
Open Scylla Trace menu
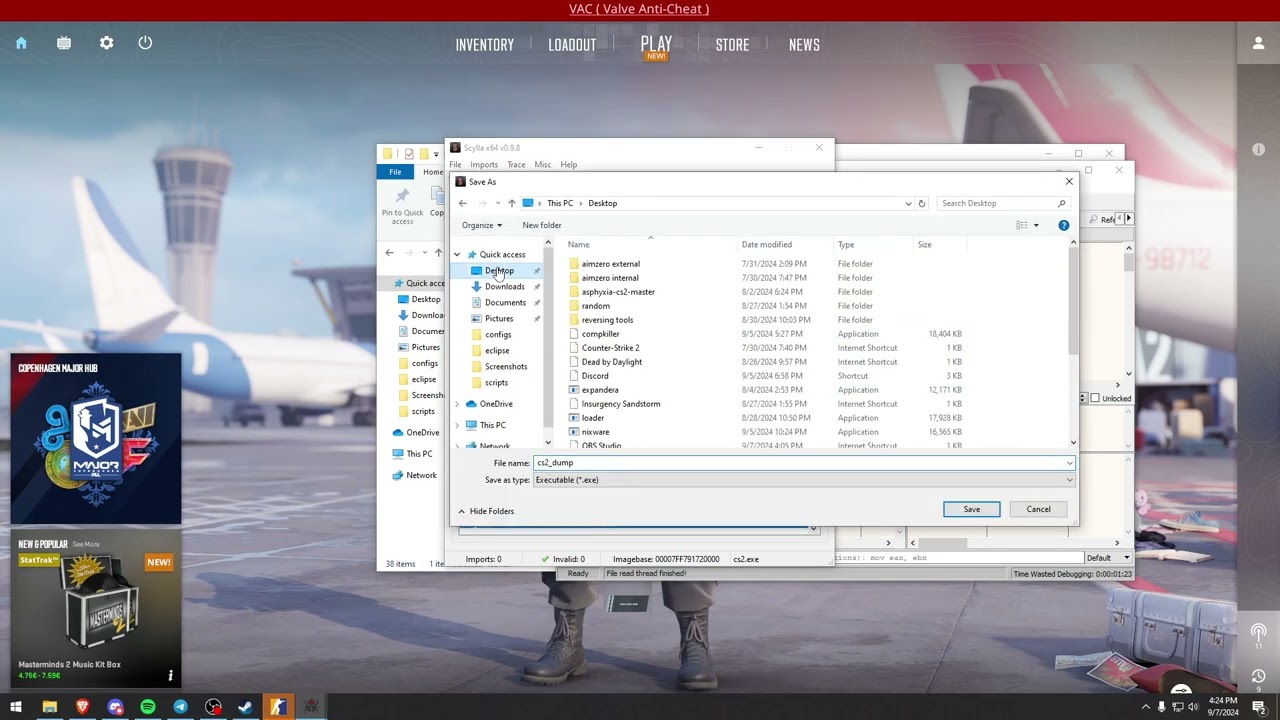pos(516,164)
